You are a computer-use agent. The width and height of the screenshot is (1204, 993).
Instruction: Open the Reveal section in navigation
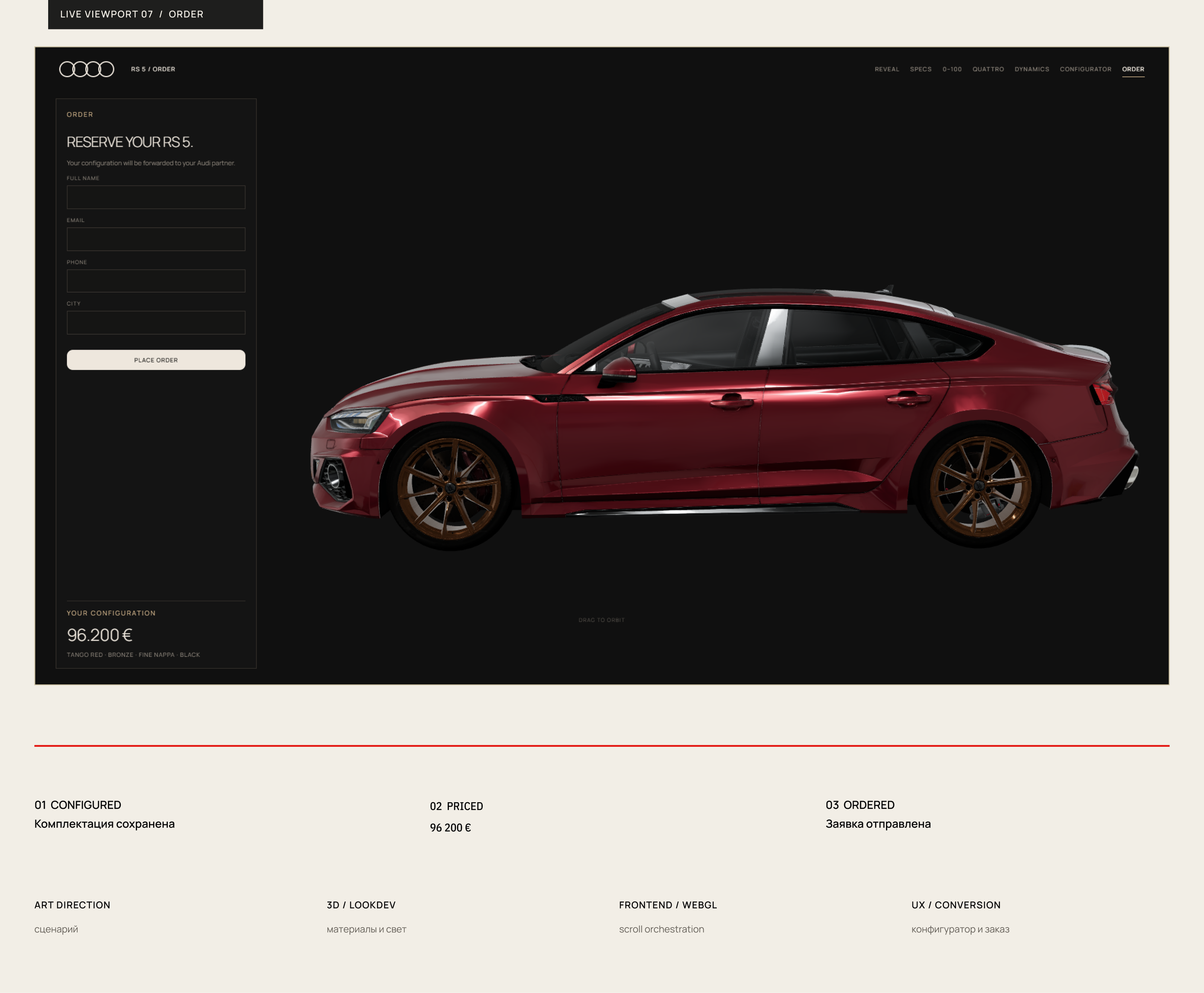pos(887,69)
